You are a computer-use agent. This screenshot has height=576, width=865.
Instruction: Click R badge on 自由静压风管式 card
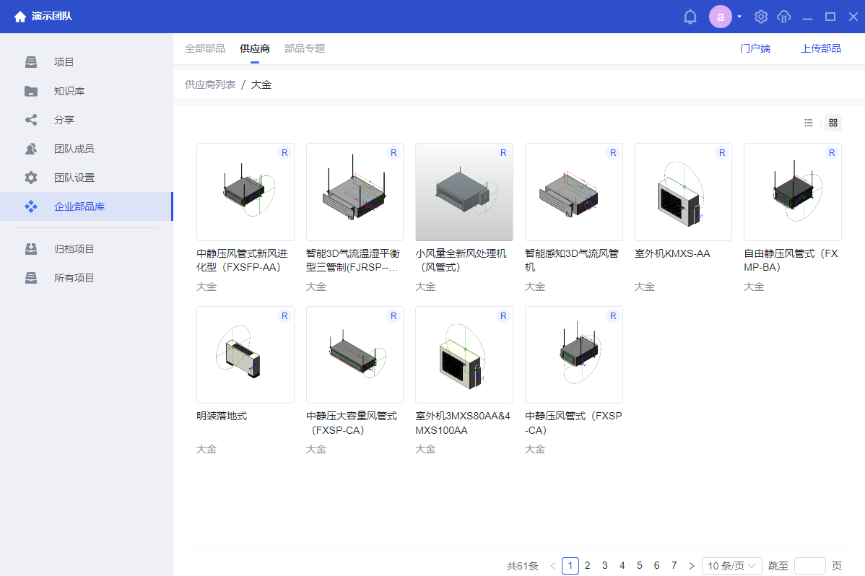pyautogui.click(x=832, y=153)
